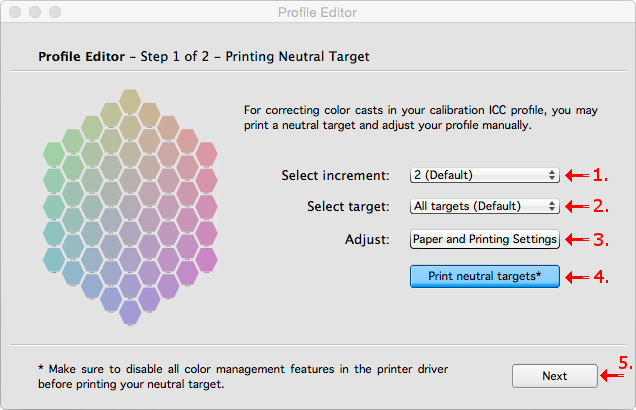Screen dimensions: 636x410
Task: Click the topmost tan hexagon in target
Action: [129, 102]
